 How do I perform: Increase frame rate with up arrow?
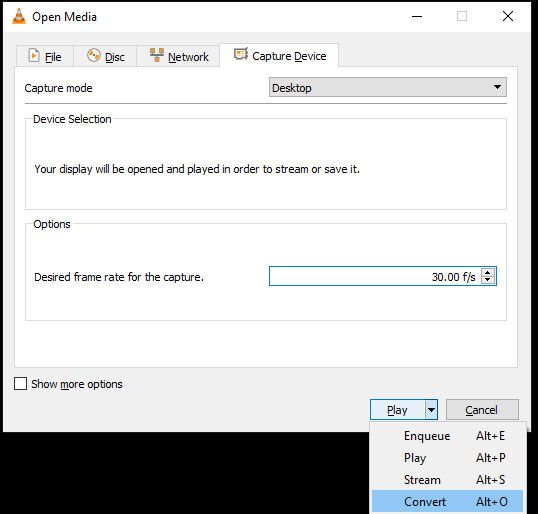(488, 272)
